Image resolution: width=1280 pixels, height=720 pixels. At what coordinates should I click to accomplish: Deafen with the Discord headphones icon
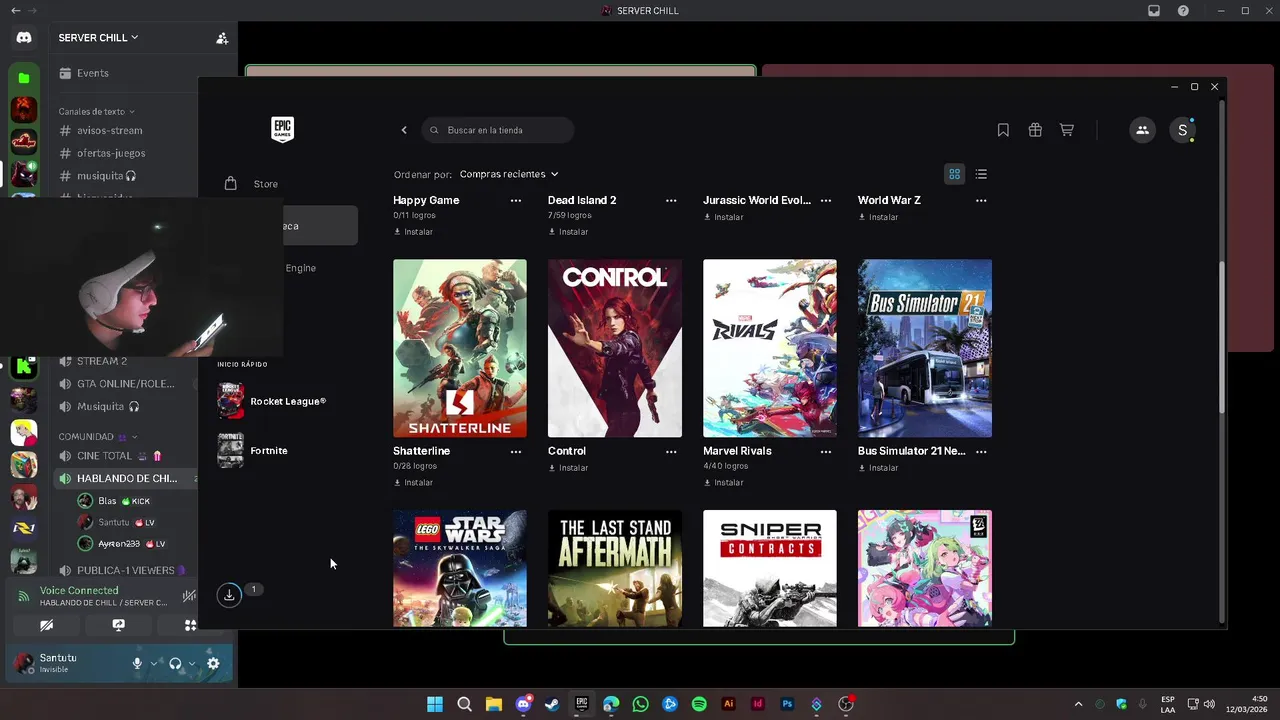point(175,664)
